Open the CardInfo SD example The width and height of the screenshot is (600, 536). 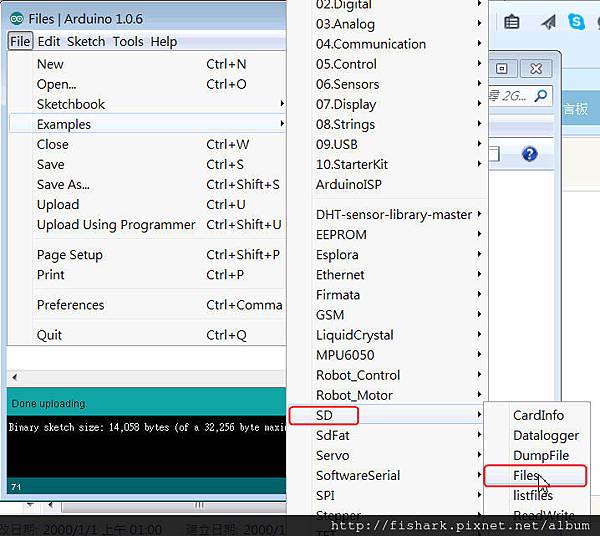(x=537, y=415)
